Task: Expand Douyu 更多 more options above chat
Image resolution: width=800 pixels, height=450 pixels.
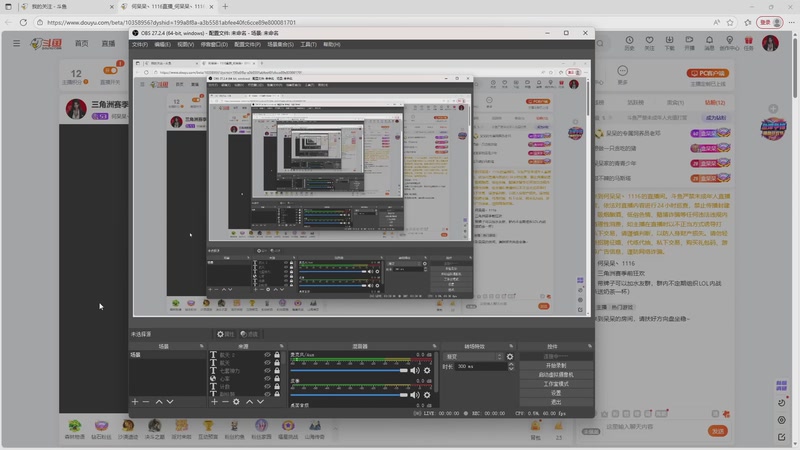Action: tap(622, 74)
